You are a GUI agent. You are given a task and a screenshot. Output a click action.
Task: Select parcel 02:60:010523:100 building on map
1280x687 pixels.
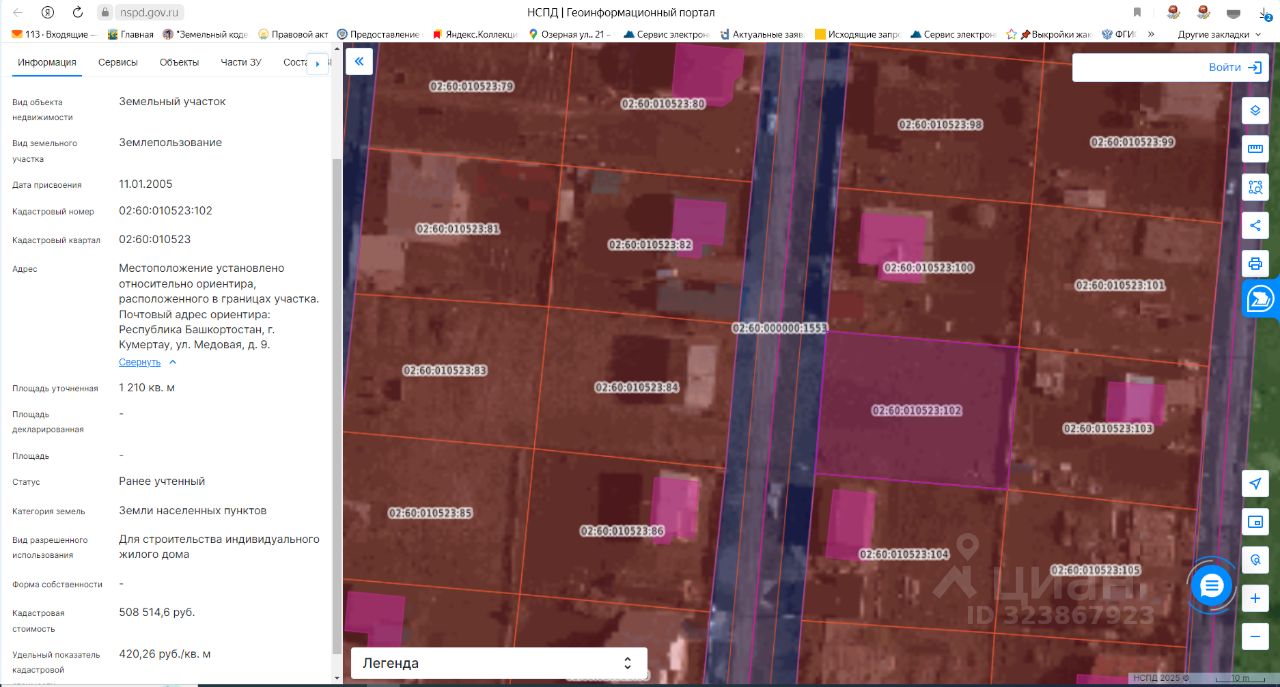893,238
